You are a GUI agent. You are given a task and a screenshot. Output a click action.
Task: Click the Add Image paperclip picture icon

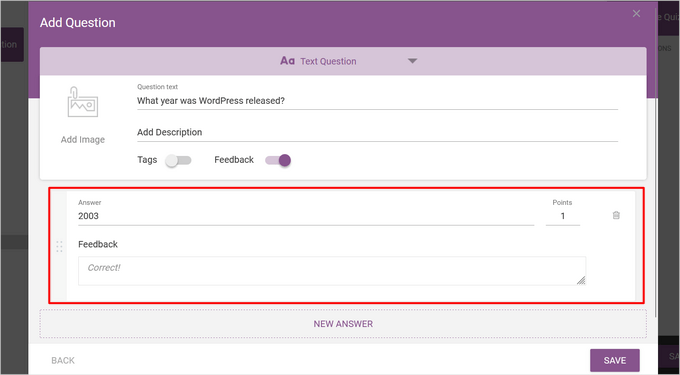tap(82, 102)
